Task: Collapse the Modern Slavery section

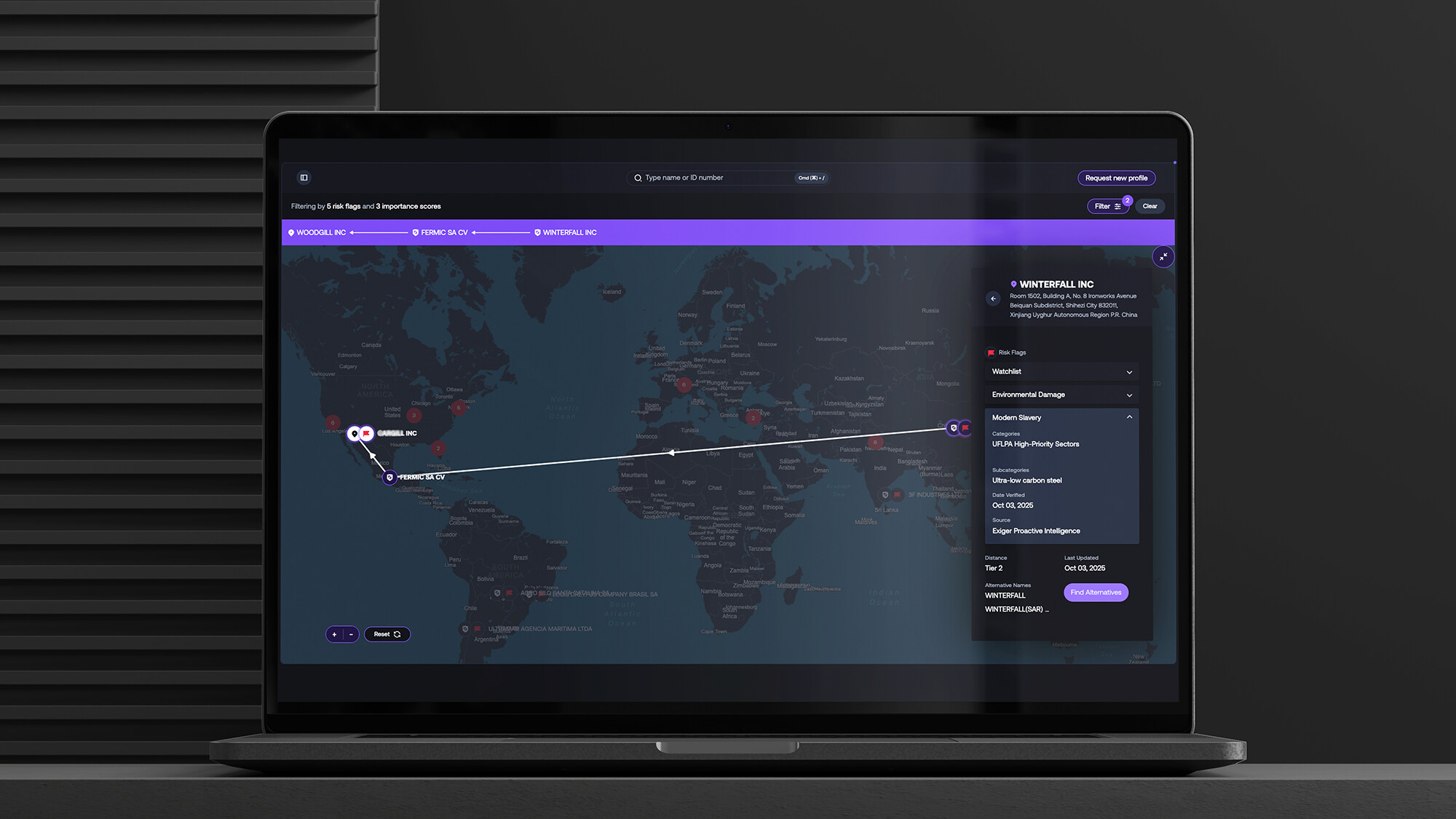Action: 1061,418
